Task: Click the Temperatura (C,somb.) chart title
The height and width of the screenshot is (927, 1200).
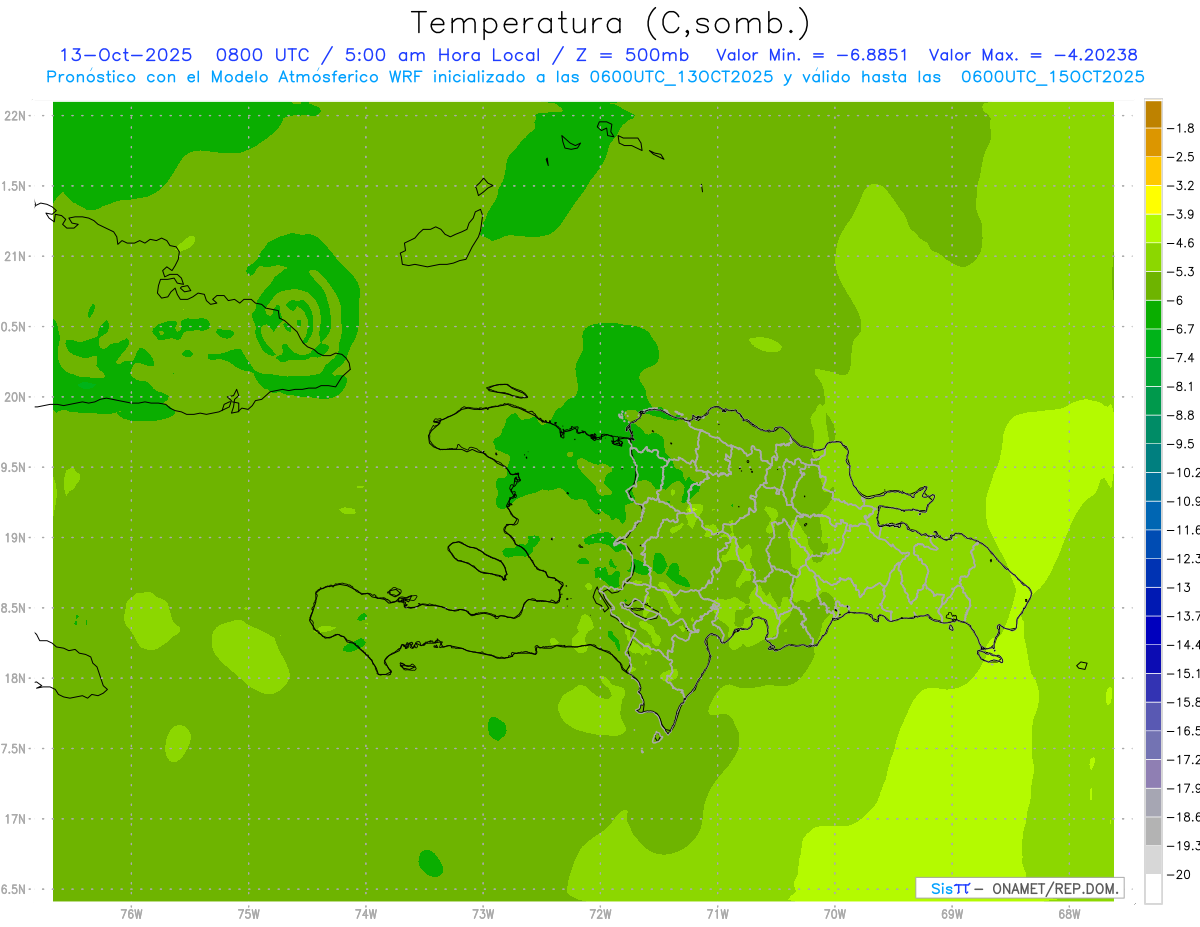Action: pos(611,22)
